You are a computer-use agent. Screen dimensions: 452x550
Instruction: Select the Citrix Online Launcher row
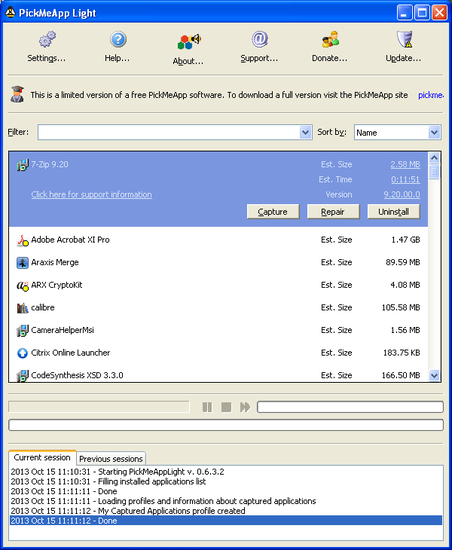218,353
